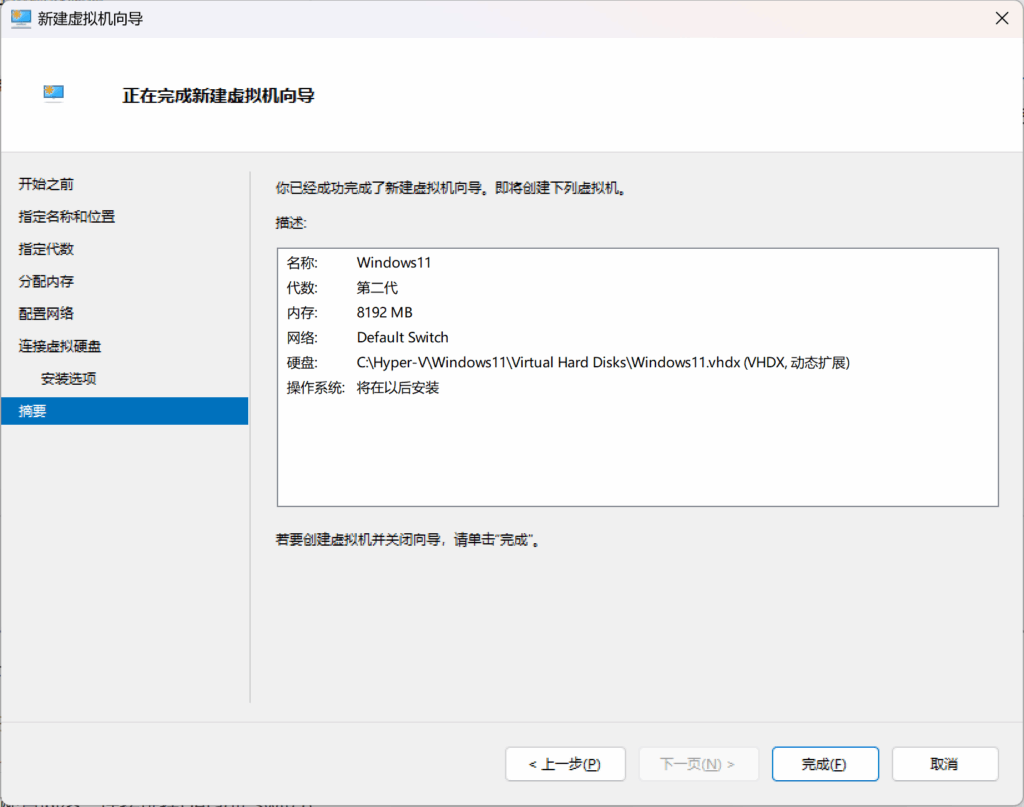Open the 连接虚拟硬盘 step

(60, 346)
